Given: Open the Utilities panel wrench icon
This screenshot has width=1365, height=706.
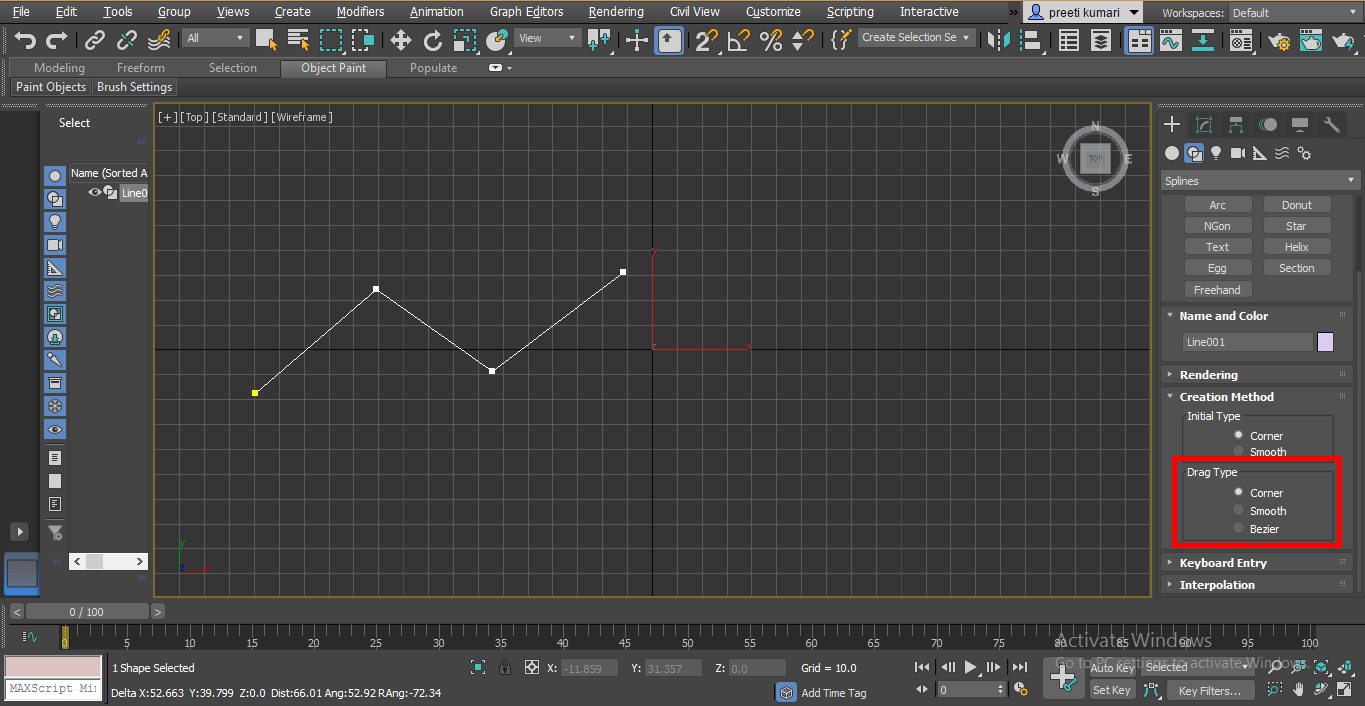Looking at the screenshot, I should pyautogui.click(x=1331, y=124).
